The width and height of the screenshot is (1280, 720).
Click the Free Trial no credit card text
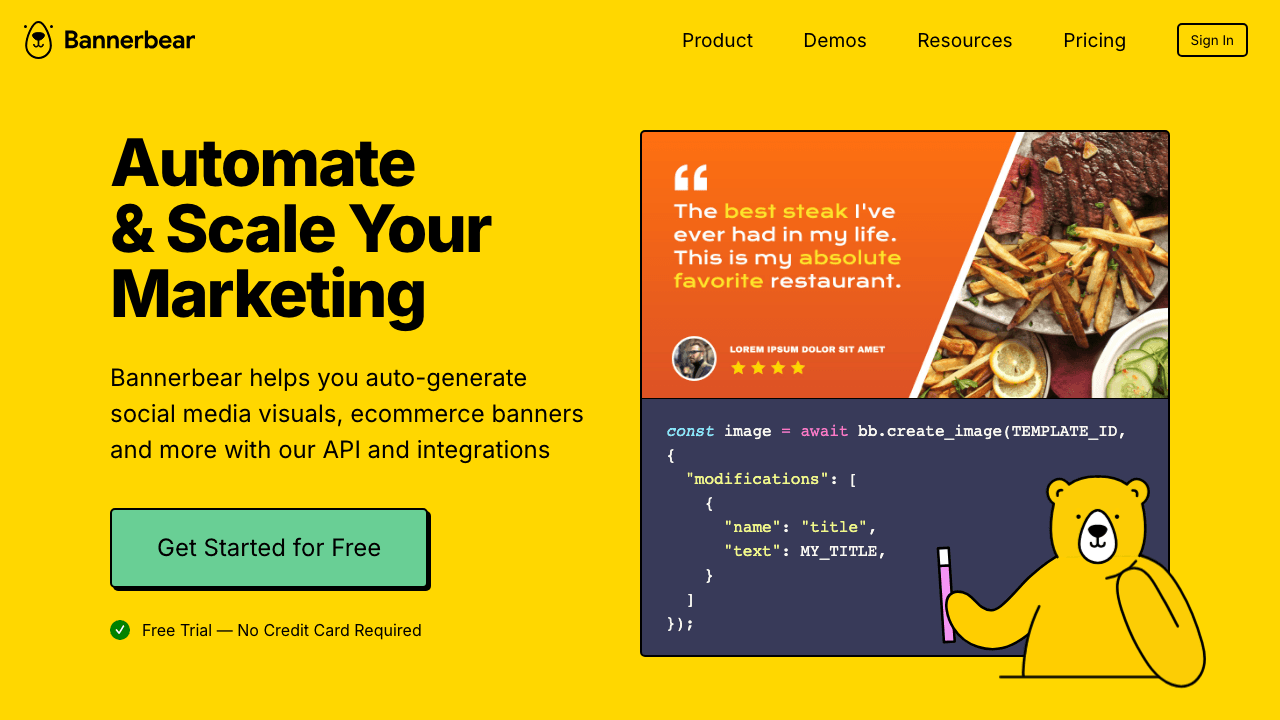281,630
